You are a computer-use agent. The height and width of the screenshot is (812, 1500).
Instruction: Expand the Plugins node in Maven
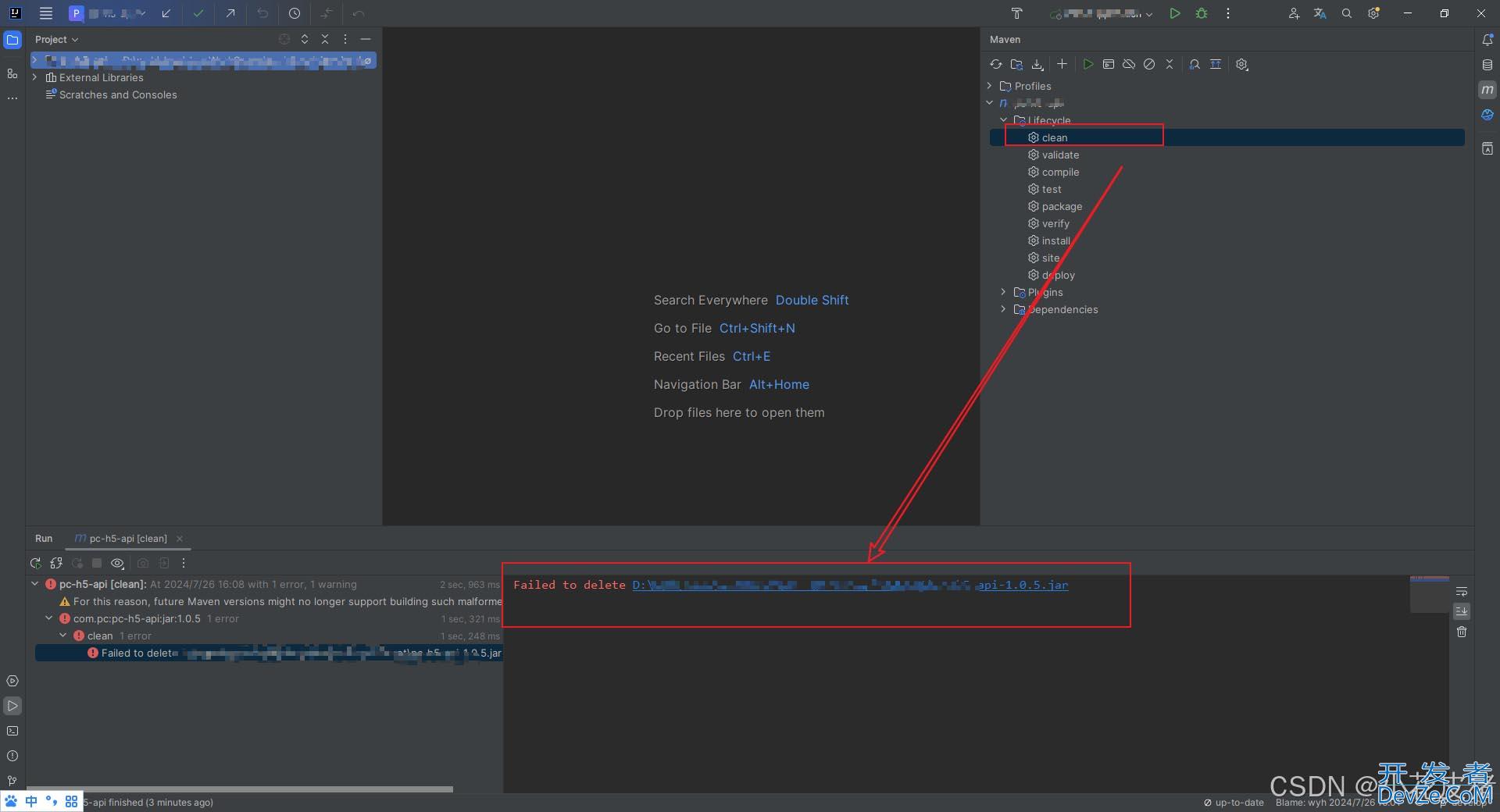1004,292
